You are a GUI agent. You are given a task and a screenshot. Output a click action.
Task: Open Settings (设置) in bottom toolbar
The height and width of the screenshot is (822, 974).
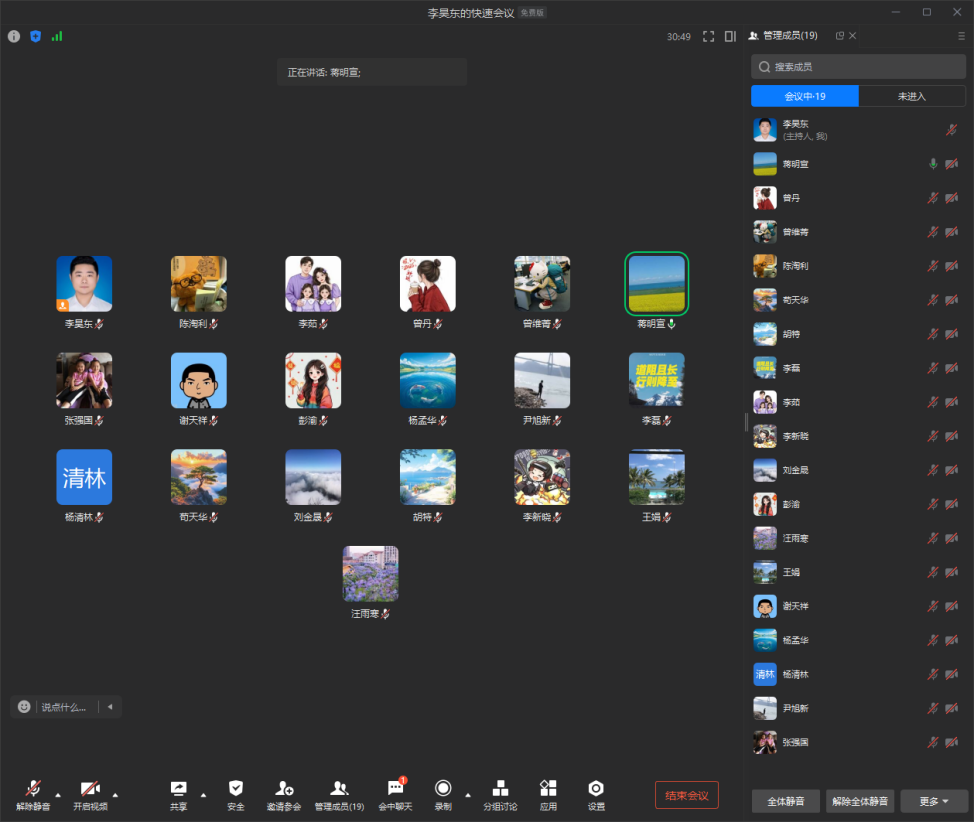coord(596,794)
